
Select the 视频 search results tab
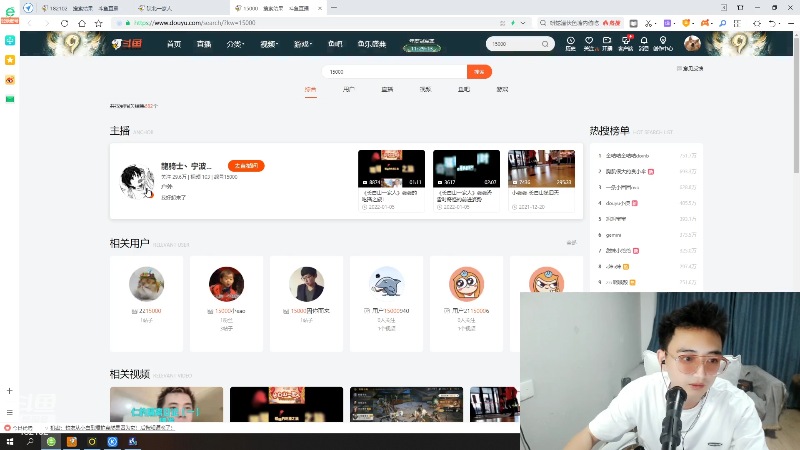(x=426, y=90)
